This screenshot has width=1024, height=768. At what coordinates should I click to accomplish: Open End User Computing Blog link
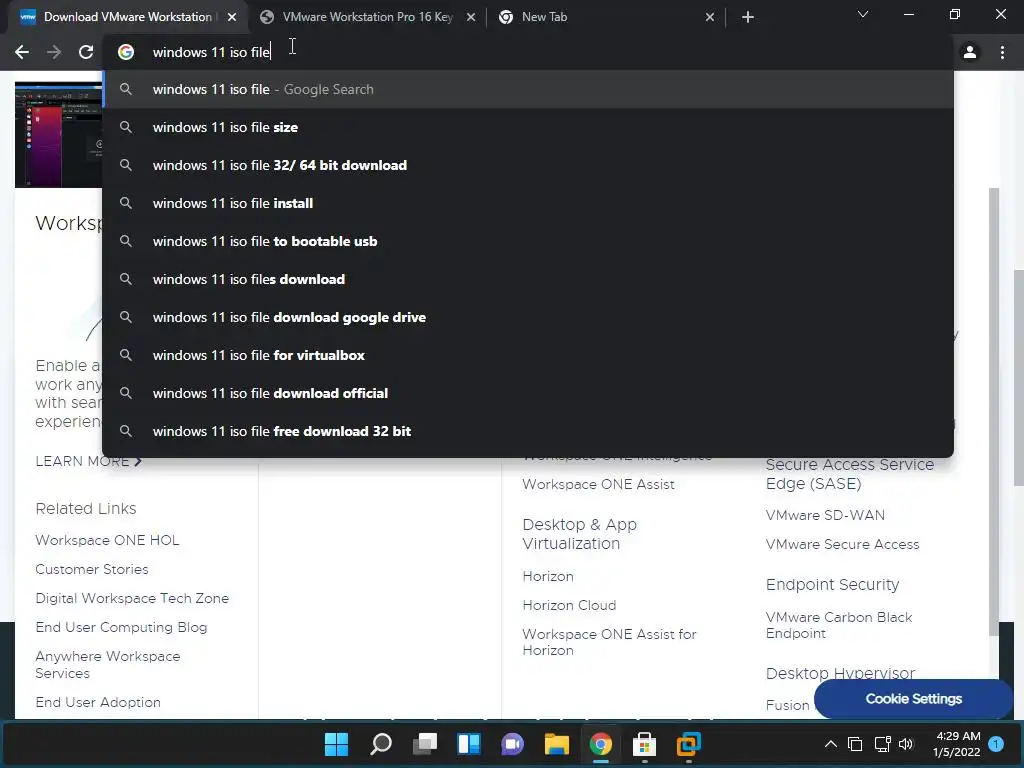121,627
